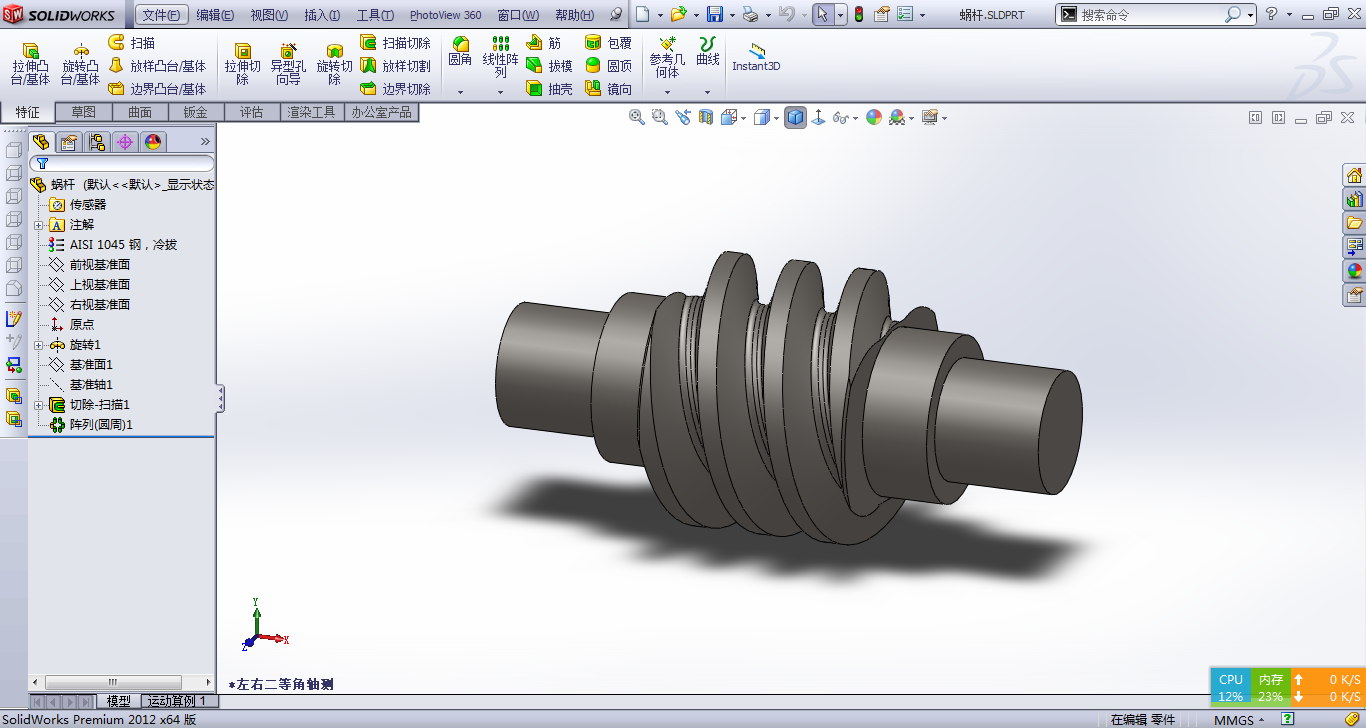This screenshot has width=1366, height=728.
Task: Open the PropertyManager tab icon
Action: 69,142
